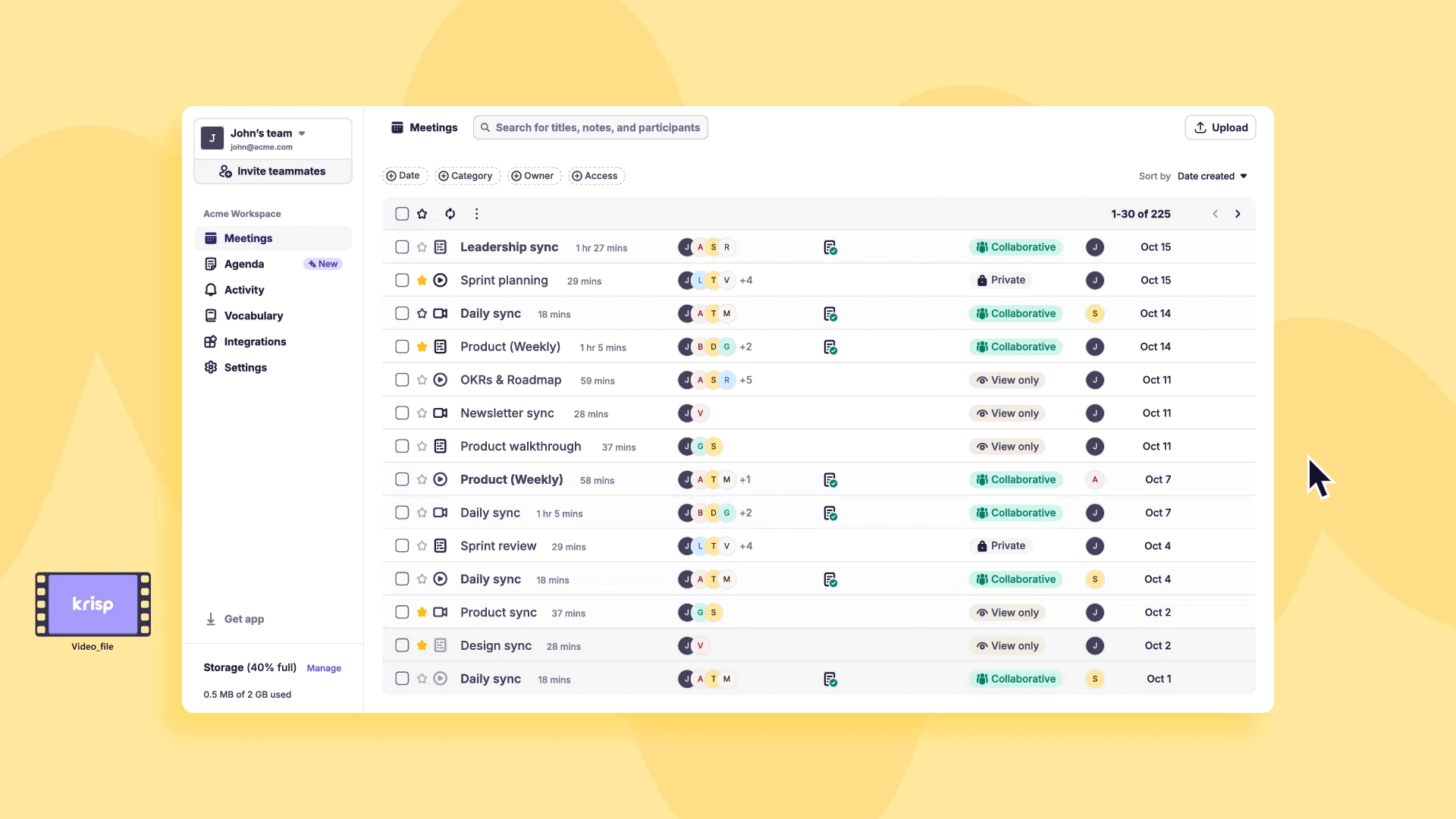The height and width of the screenshot is (819, 1456).
Task: Click the star icon in the list header
Action: click(422, 214)
